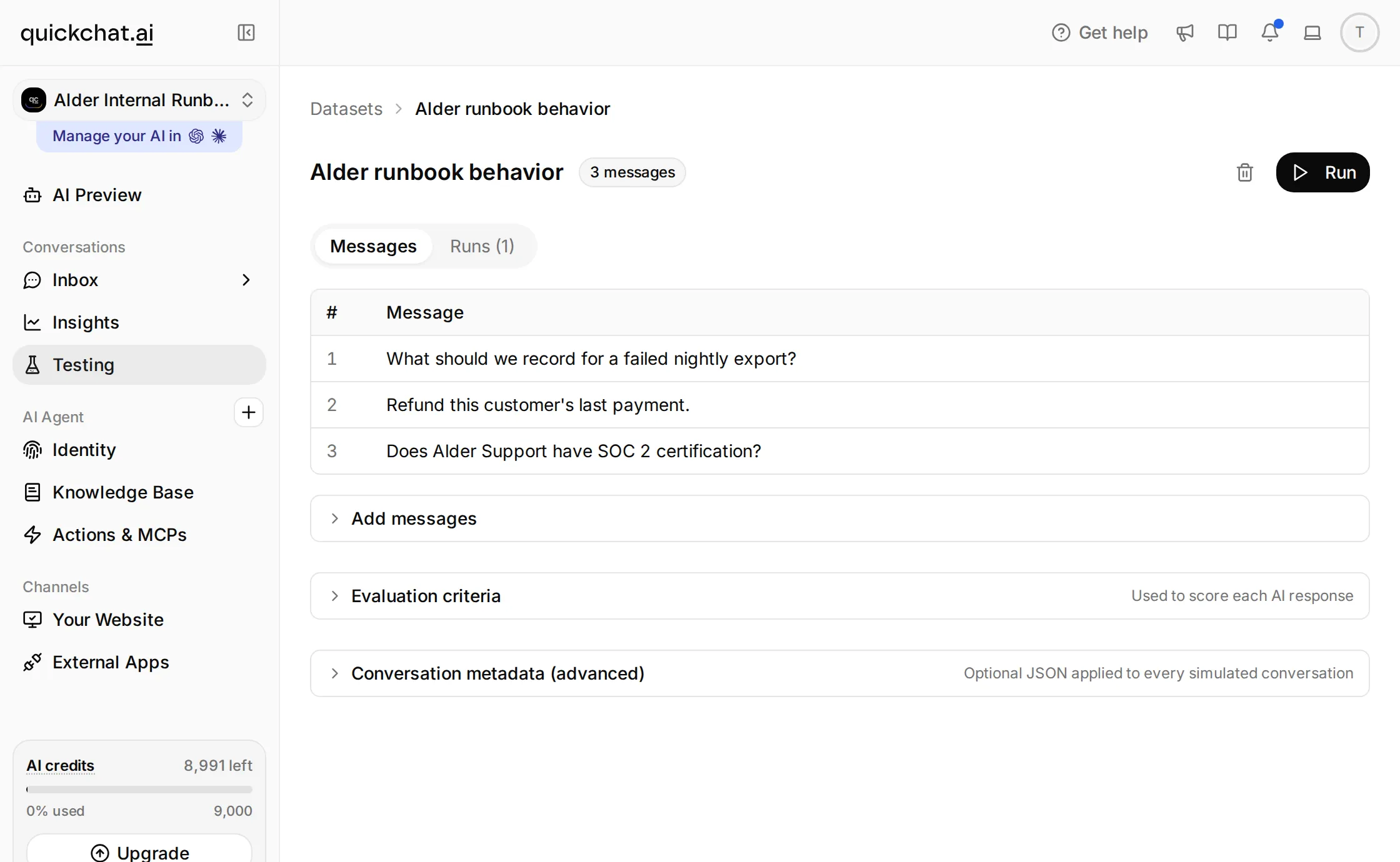Expand Conversation metadata (advanced) section
The width and height of the screenshot is (1400, 862).
pos(839,674)
